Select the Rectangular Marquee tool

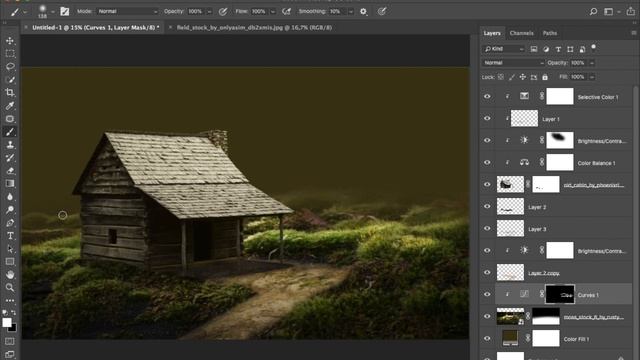(10, 54)
